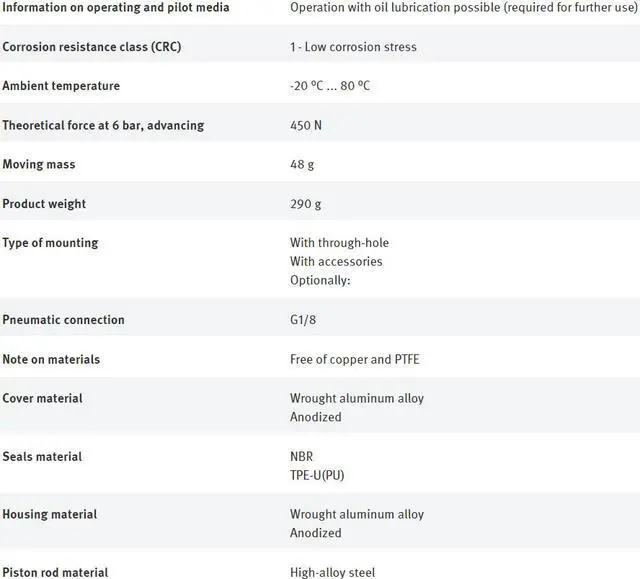Click the 'Product weight' label

(x=44, y=204)
